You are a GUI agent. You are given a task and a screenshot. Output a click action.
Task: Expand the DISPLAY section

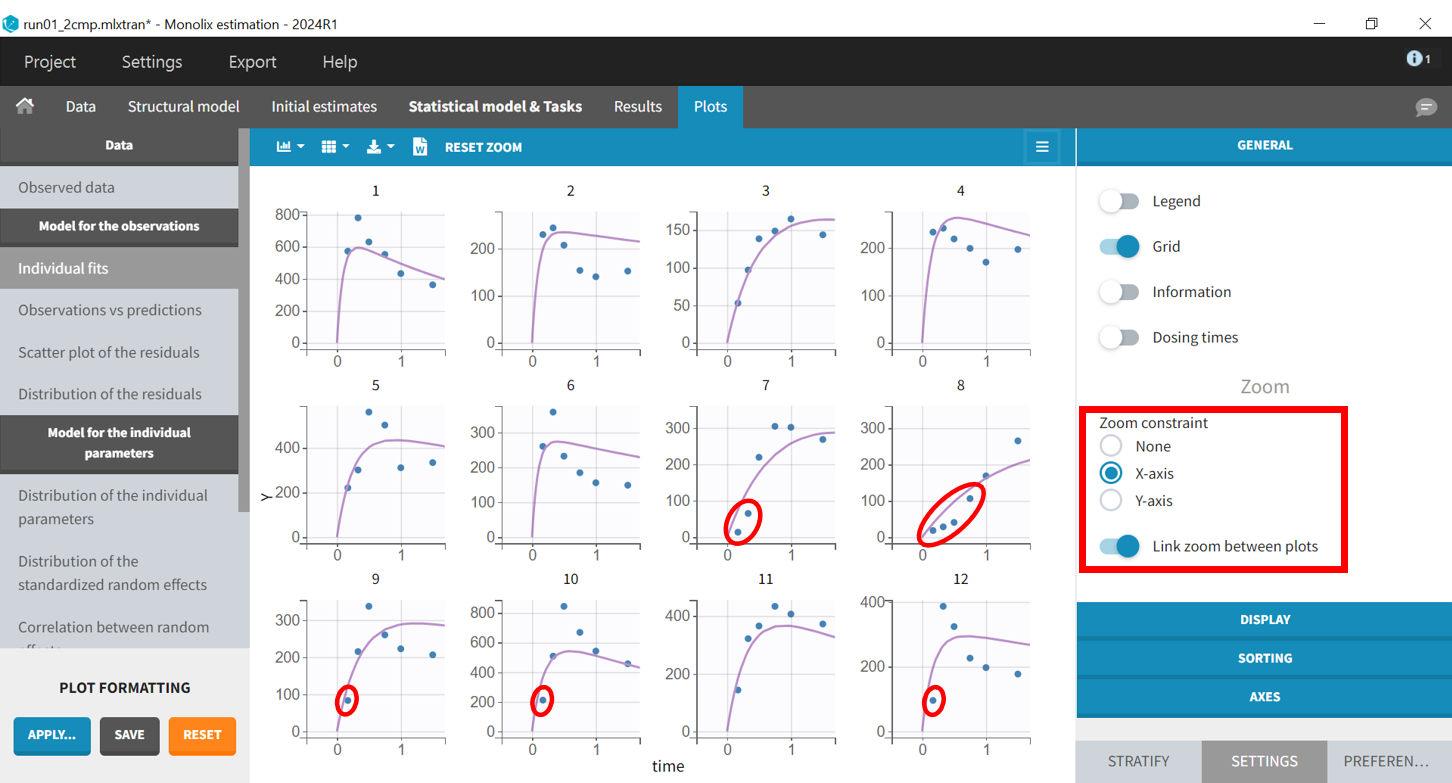coord(1264,619)
